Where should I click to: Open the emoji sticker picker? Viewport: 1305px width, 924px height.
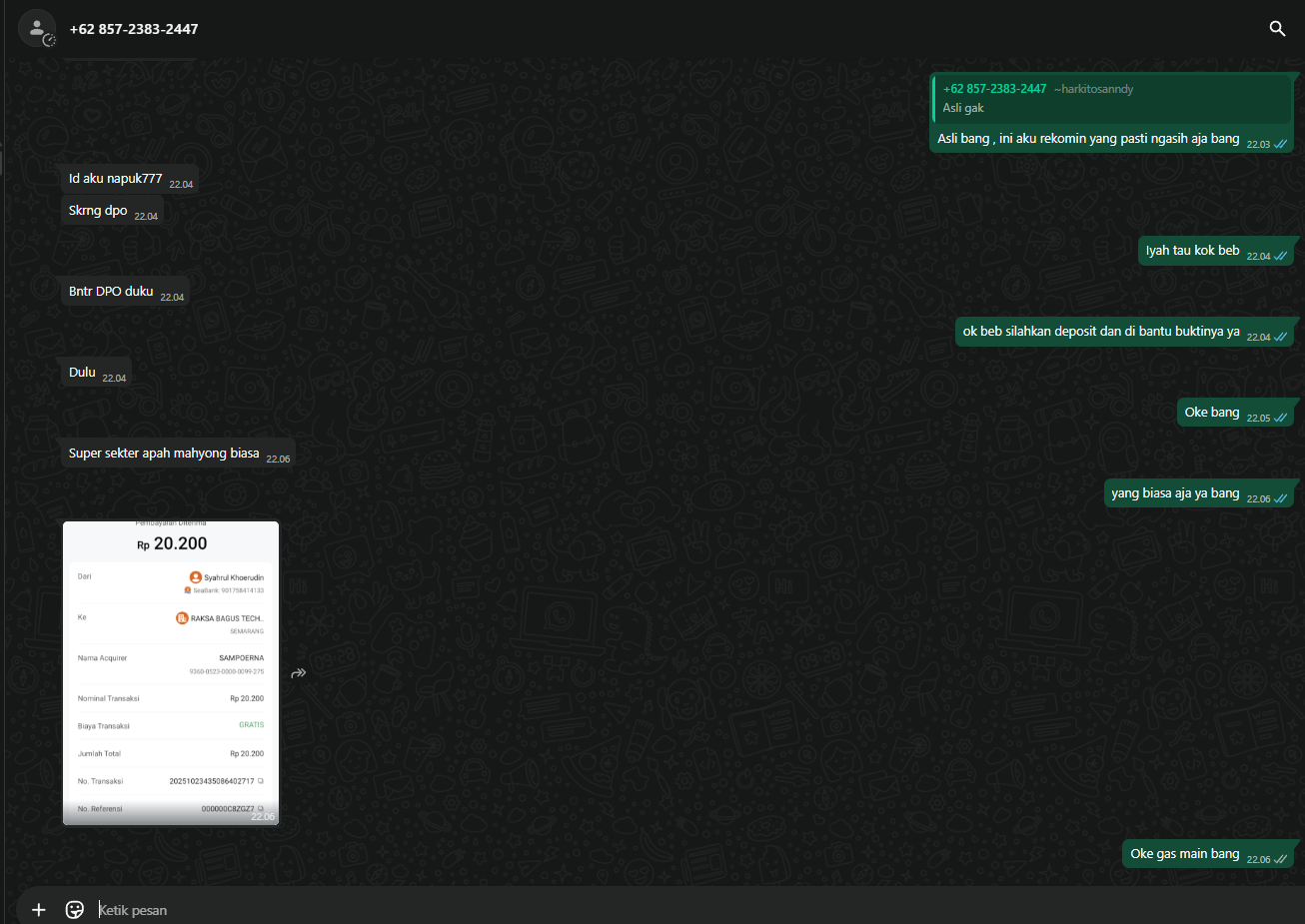click(74, 909)
